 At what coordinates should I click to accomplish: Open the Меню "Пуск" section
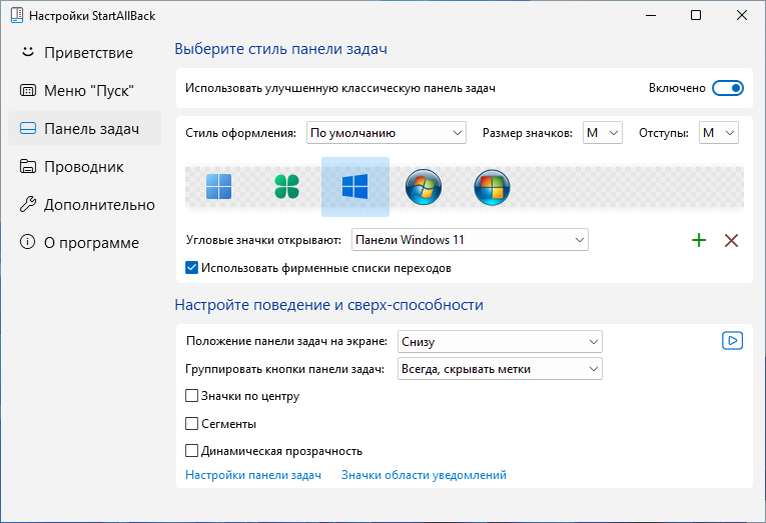point(85,90)
